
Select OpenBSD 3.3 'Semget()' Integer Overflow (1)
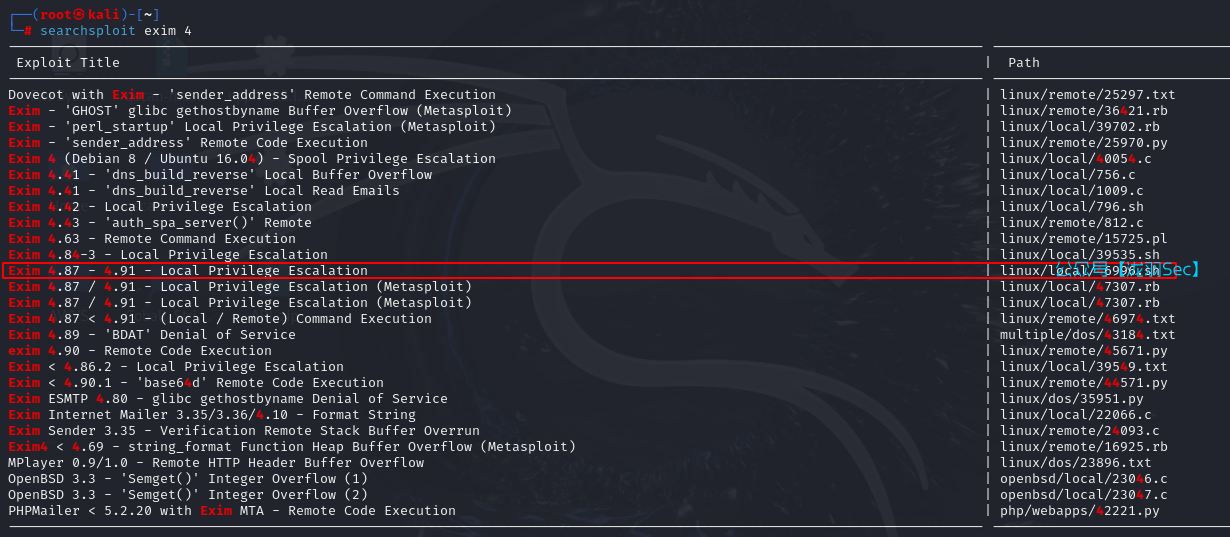188,479
